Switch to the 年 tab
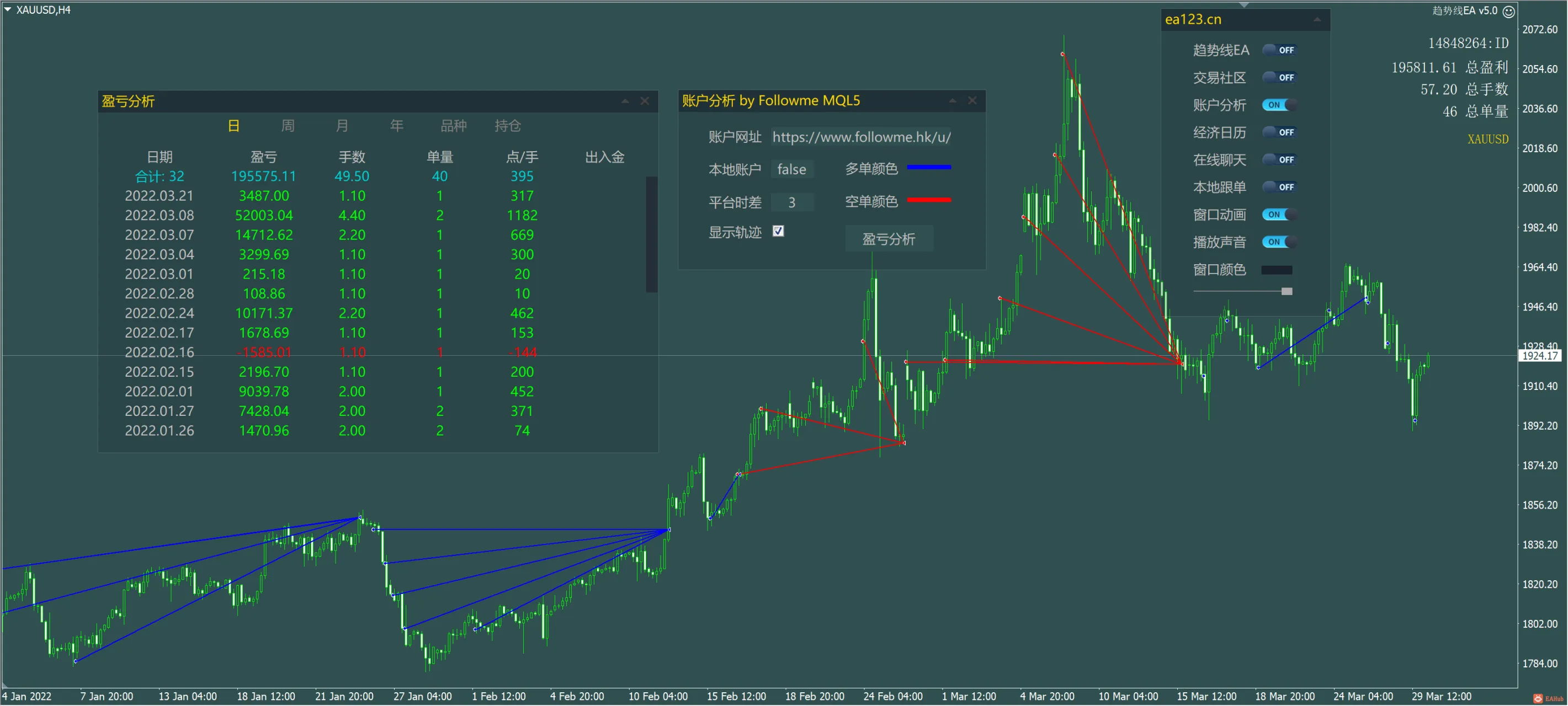Screen dimensions: 1568x706 pos(397,126)
